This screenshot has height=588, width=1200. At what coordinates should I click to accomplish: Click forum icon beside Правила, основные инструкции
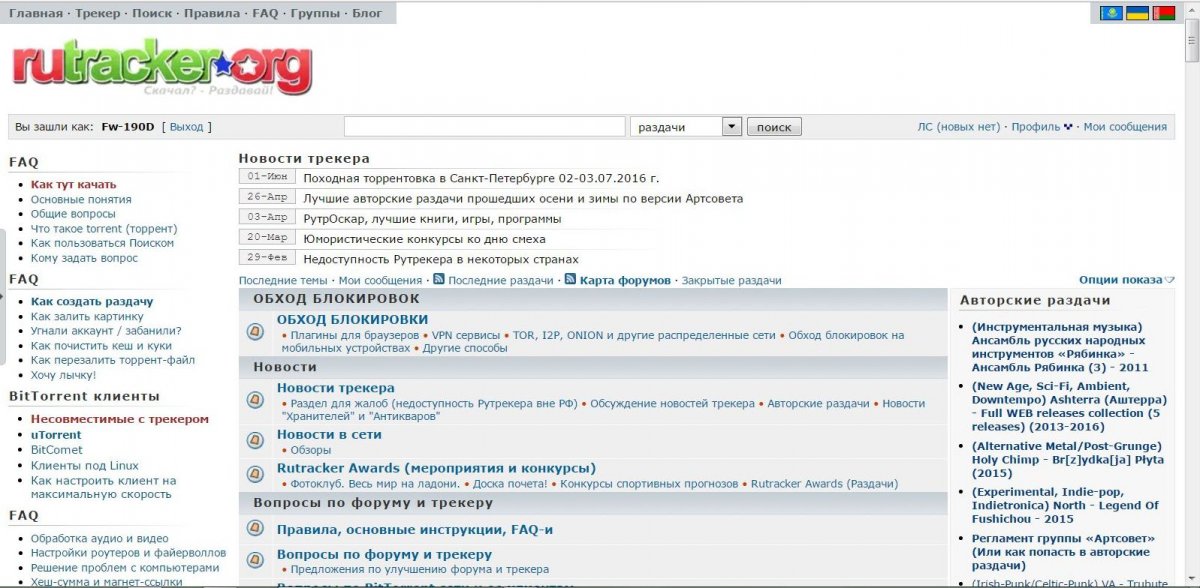[x=255, y=529]
